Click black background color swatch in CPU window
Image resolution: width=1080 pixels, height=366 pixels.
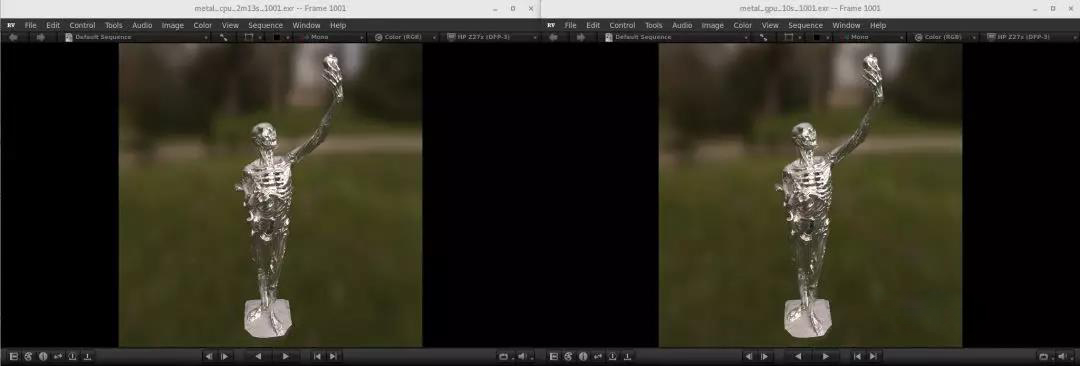tap(277, 37)
